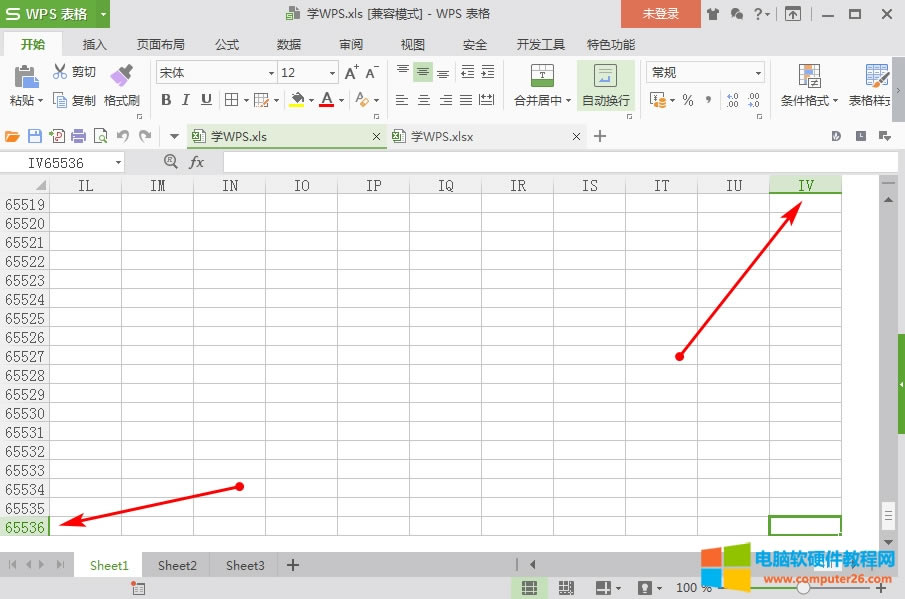Click the Save icon in quick access toolbar
The width and height of the screenshot is (905, 599).
(x=33, y=135)
